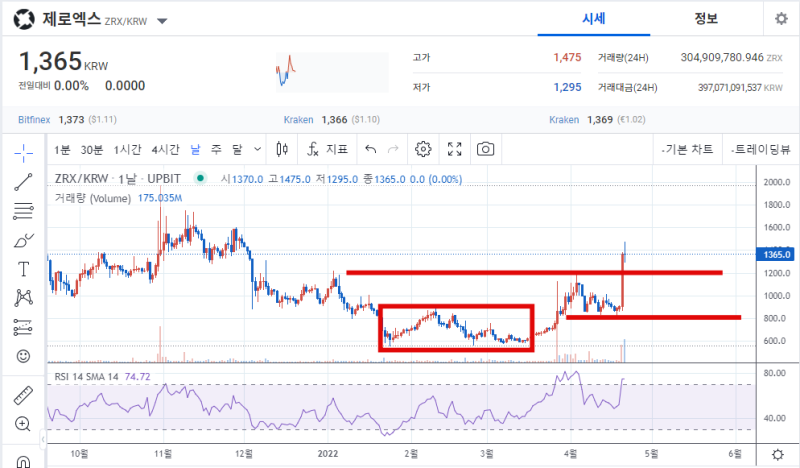Click the RSI 14 SMA 14 indicator legend

click(x=86, y=377)
